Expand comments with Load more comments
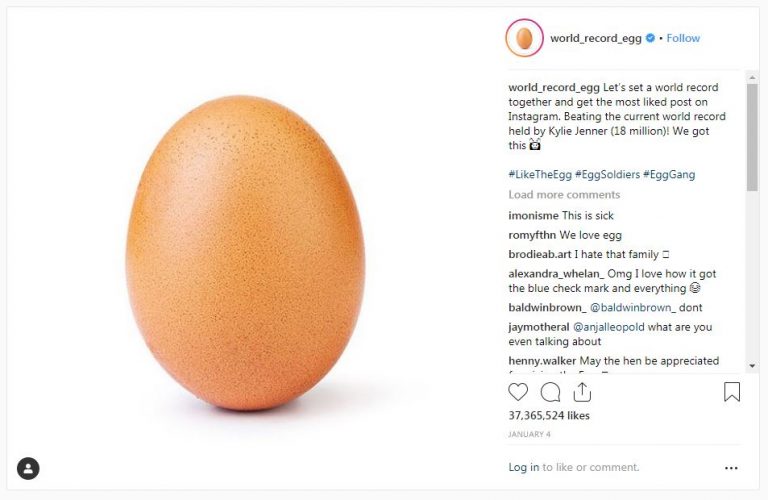768x500 pixels. click(x=564, y=195)
